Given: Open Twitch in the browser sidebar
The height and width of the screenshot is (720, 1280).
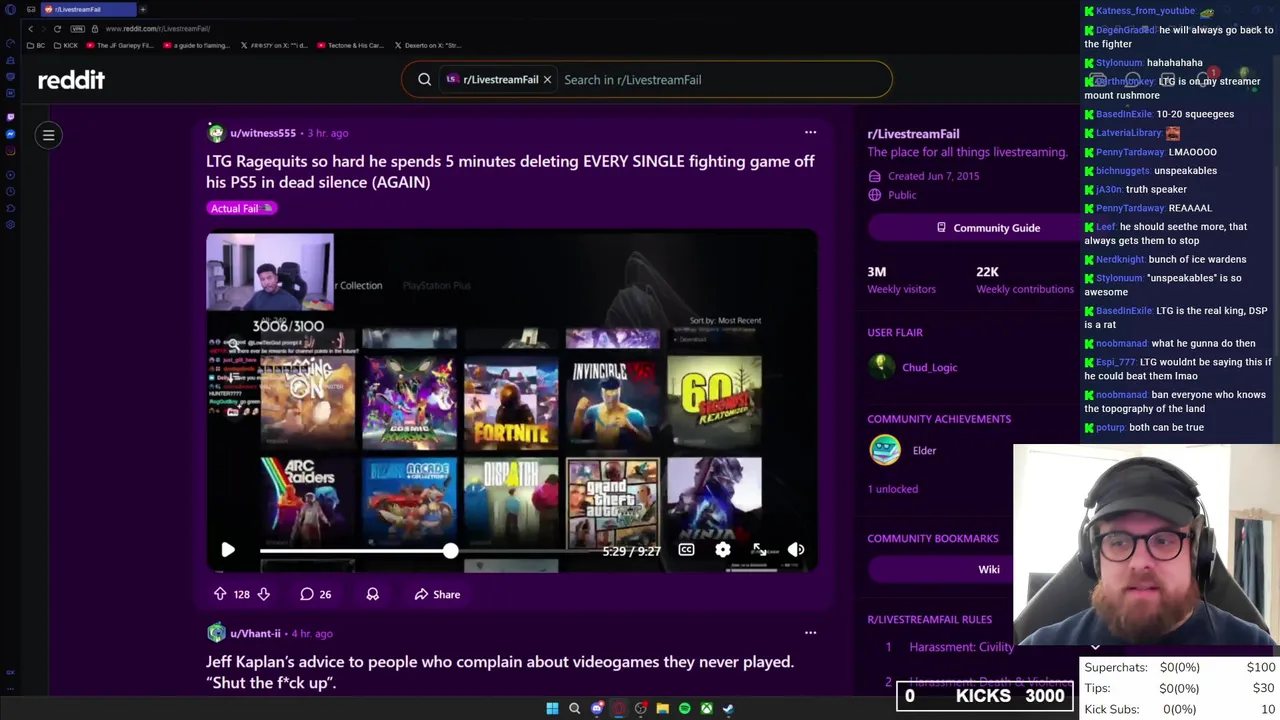Looking at the screenshot, I should point(10,117).
